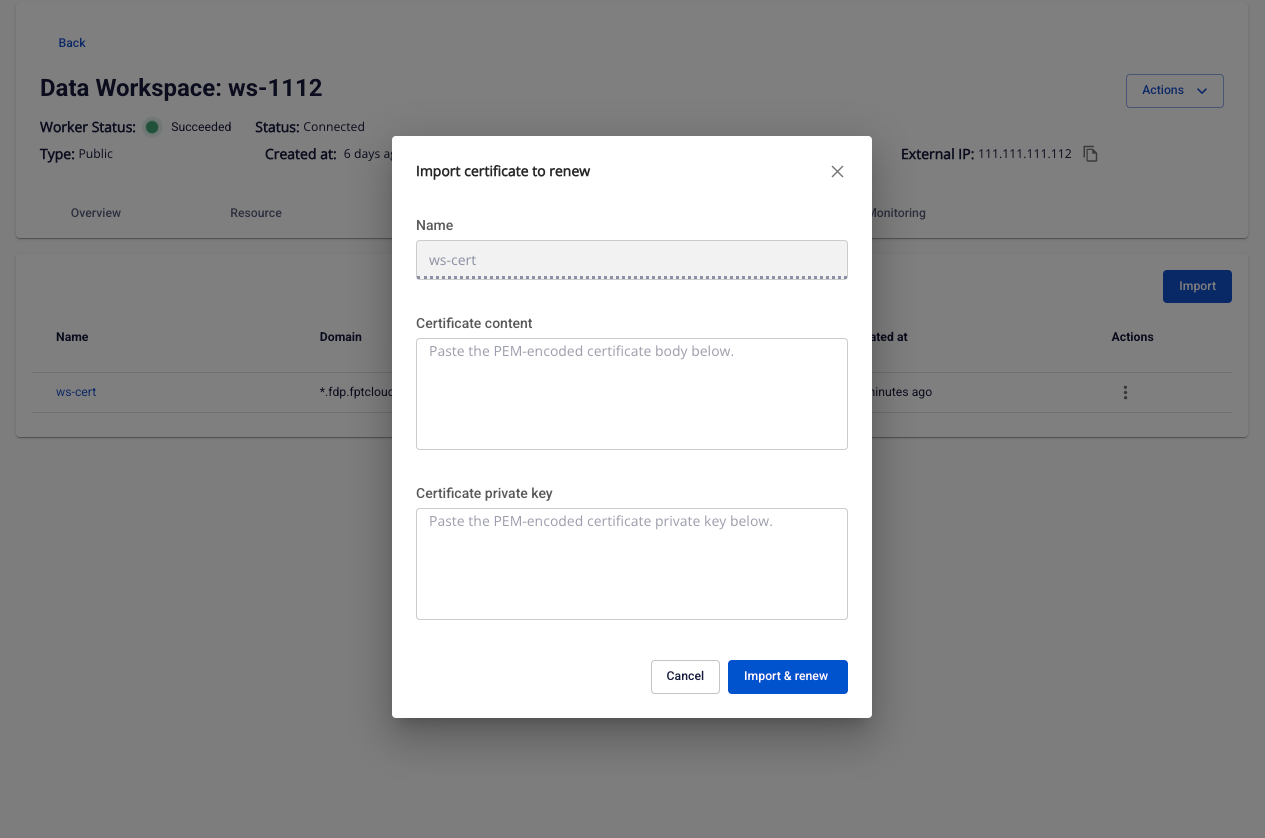The image size is (1265, 838).
Task: Cancel the certificate import
Action: 685,677
